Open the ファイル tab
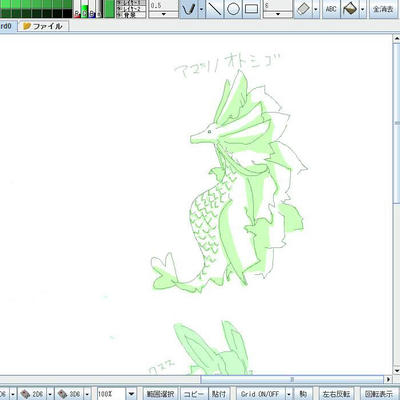The height and width of the screenshot is (400, 400). click(x=43, y=26)
